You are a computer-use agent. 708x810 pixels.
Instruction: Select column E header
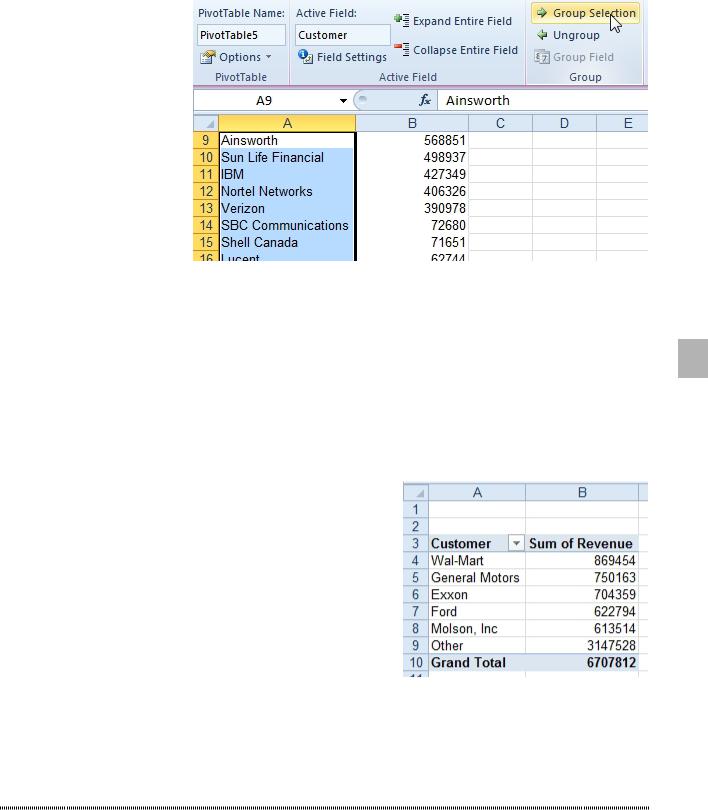tap(622, 123)
